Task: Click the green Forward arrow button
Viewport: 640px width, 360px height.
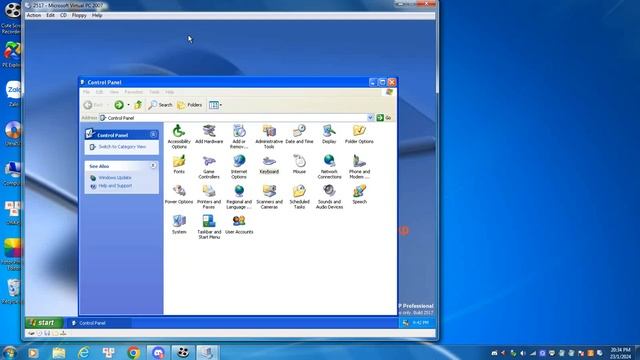Action: pos(119,105)
